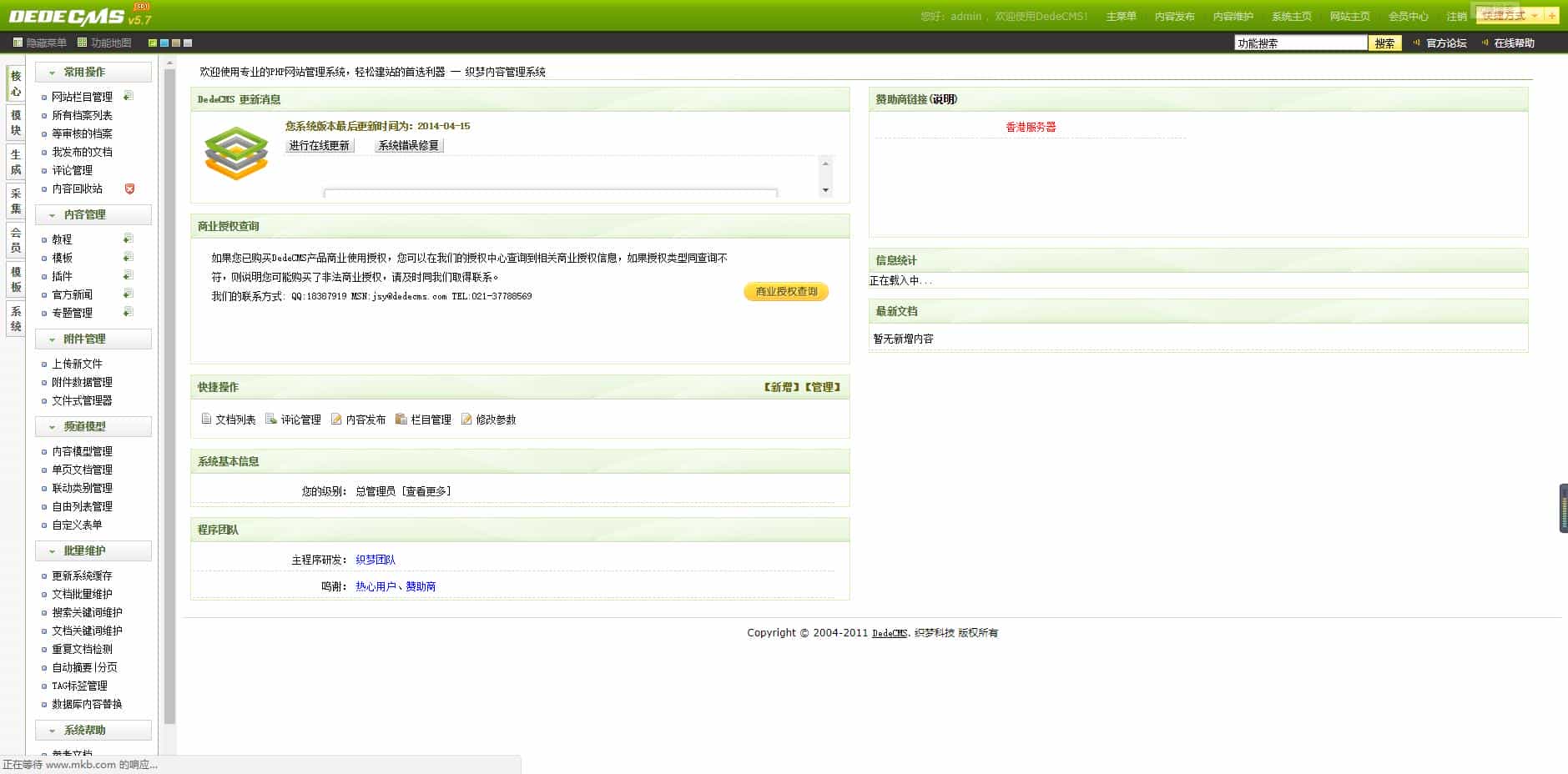Open 文档列表 quick action
This screenshot has height=774, width=1568.
pyautogui.click(x=229, y=420)
